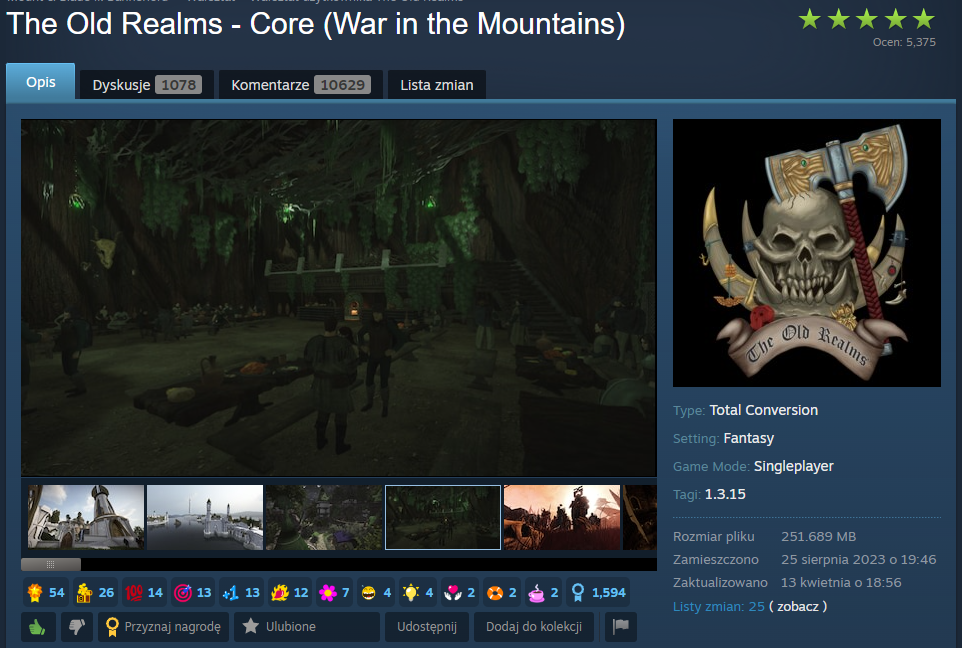This screenshot has height=648, width=962.
Task: Click the Total Conversion type tag
Action: click(x=764, y=410)
